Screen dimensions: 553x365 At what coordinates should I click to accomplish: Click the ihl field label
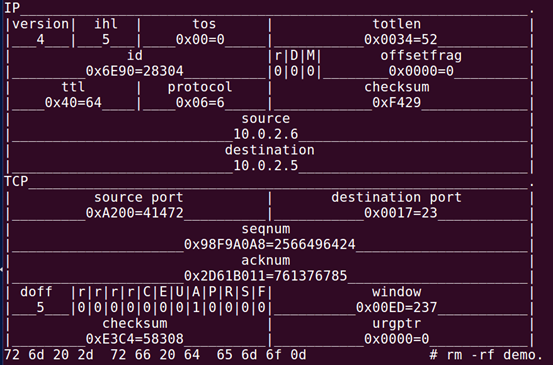[106, 24]
